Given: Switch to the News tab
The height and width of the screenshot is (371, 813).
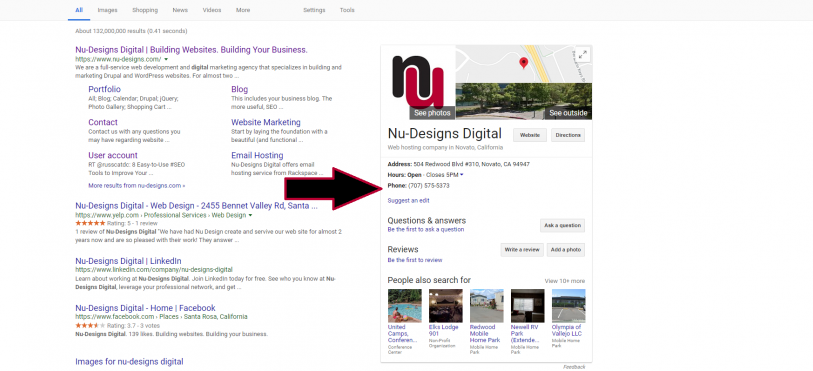Looking at the screenshot, I should [180, 10].
